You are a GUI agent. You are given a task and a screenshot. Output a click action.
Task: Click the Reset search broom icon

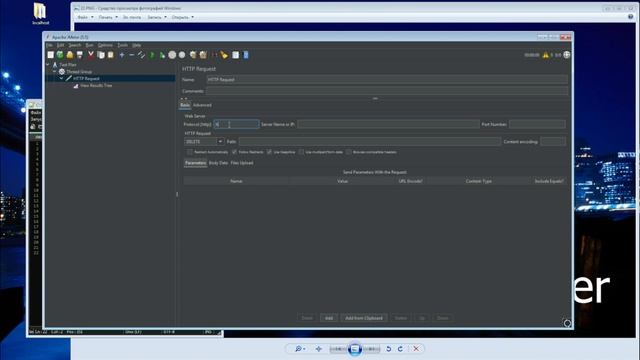(x=224, y=55)
